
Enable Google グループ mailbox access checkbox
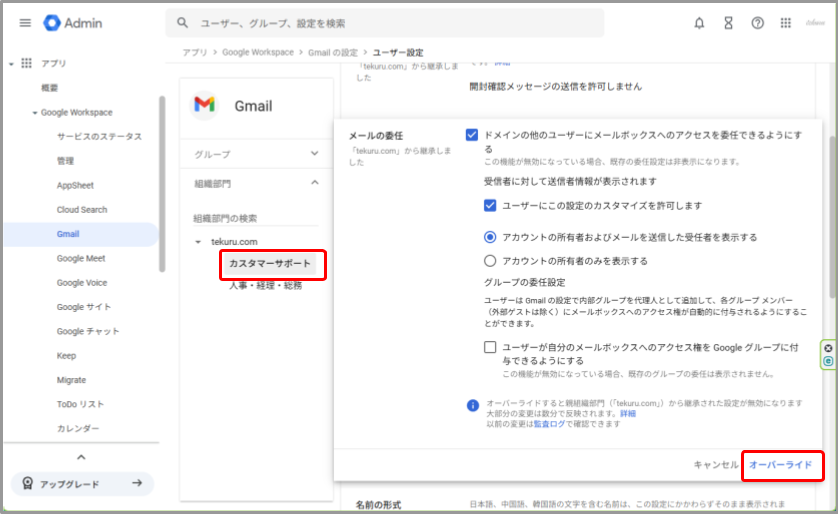[490, 347]
